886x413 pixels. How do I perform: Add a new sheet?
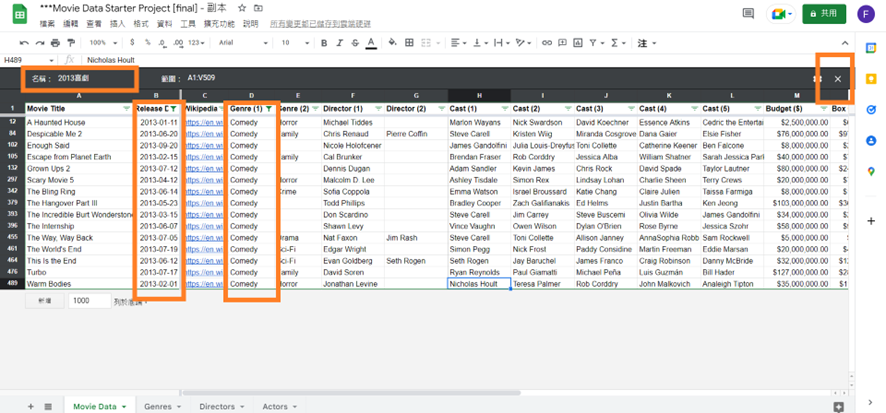[31, 406]
